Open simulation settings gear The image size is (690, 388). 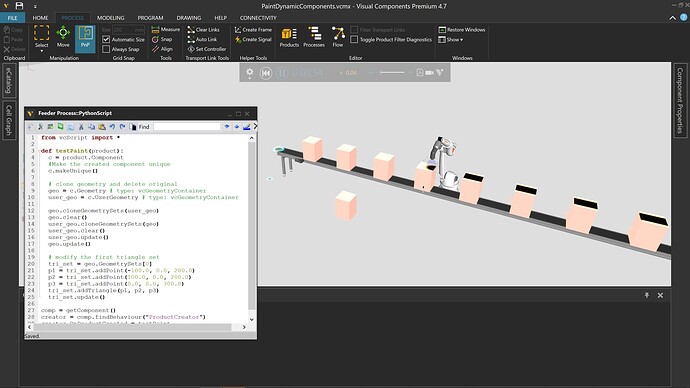point(250,72)
